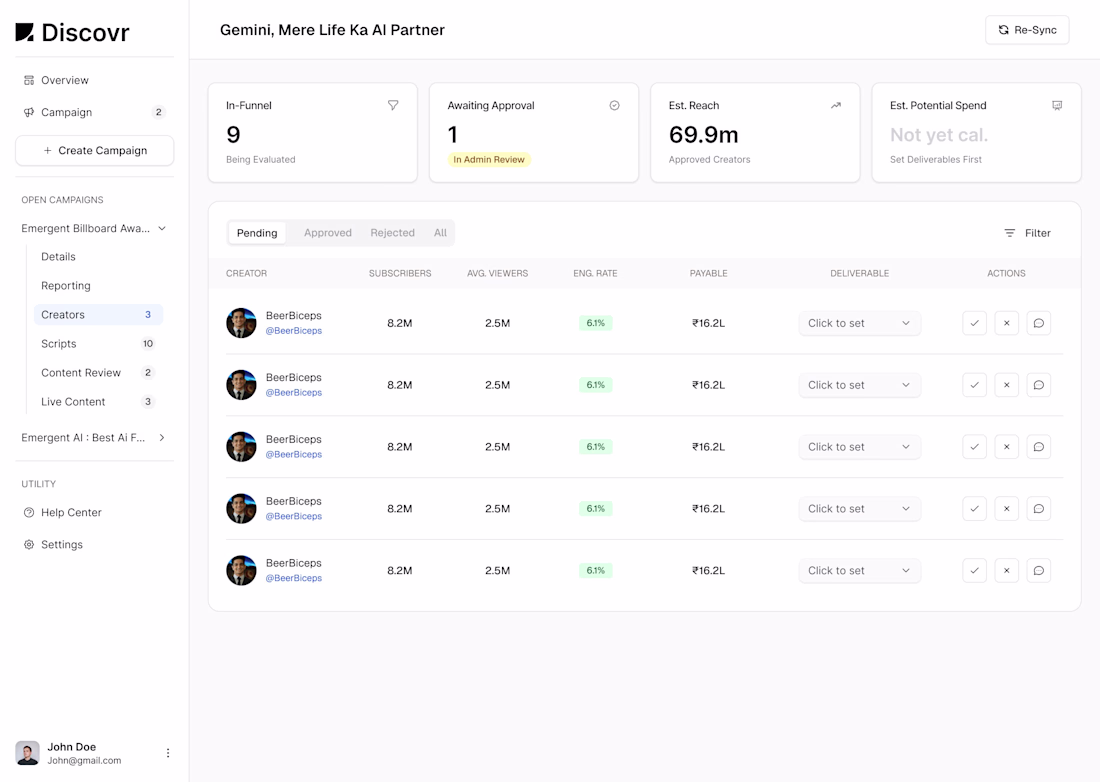Switch to the Rejected tab
The image size is (1100, 782).
pyautogui.click(x=392, y=233)
